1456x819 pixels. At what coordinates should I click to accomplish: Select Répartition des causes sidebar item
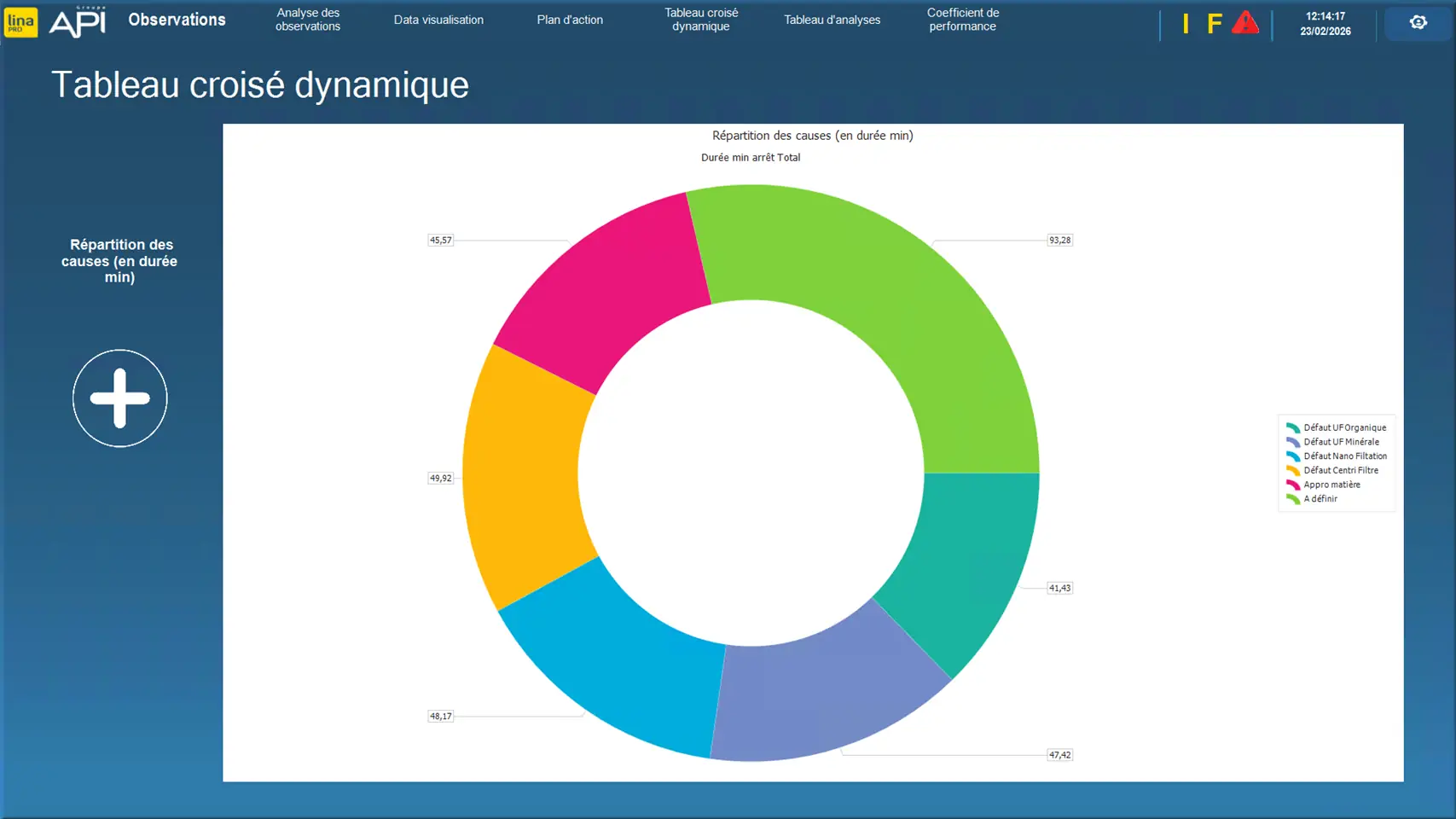[119, 261]
